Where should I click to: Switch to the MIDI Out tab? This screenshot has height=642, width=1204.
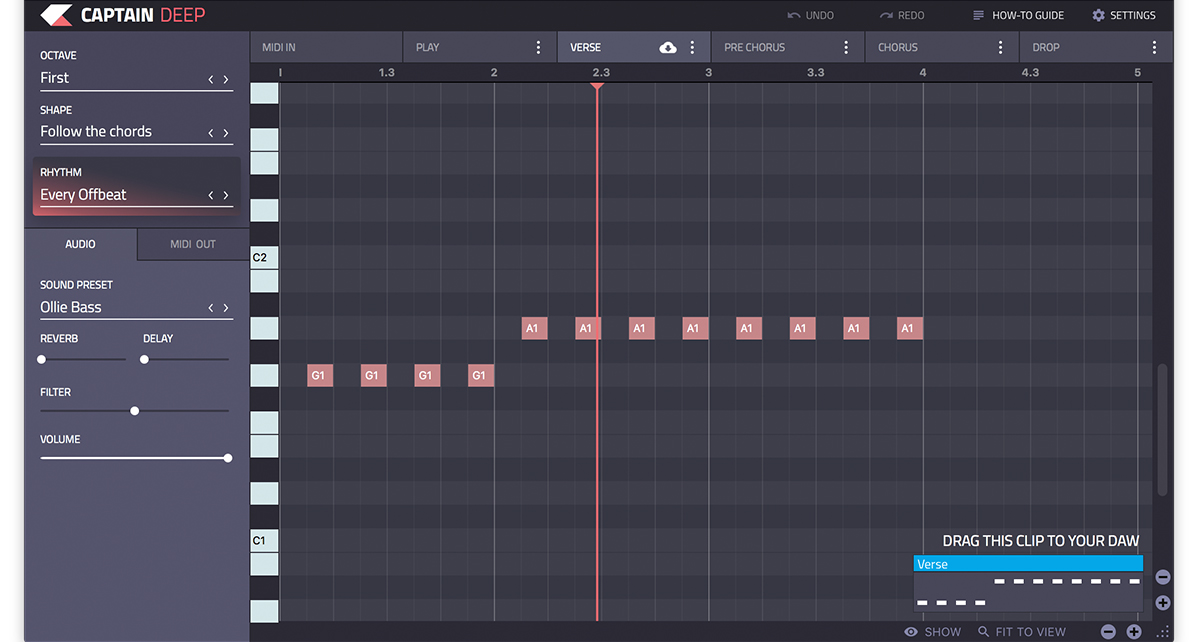click(x=192, y=243)
